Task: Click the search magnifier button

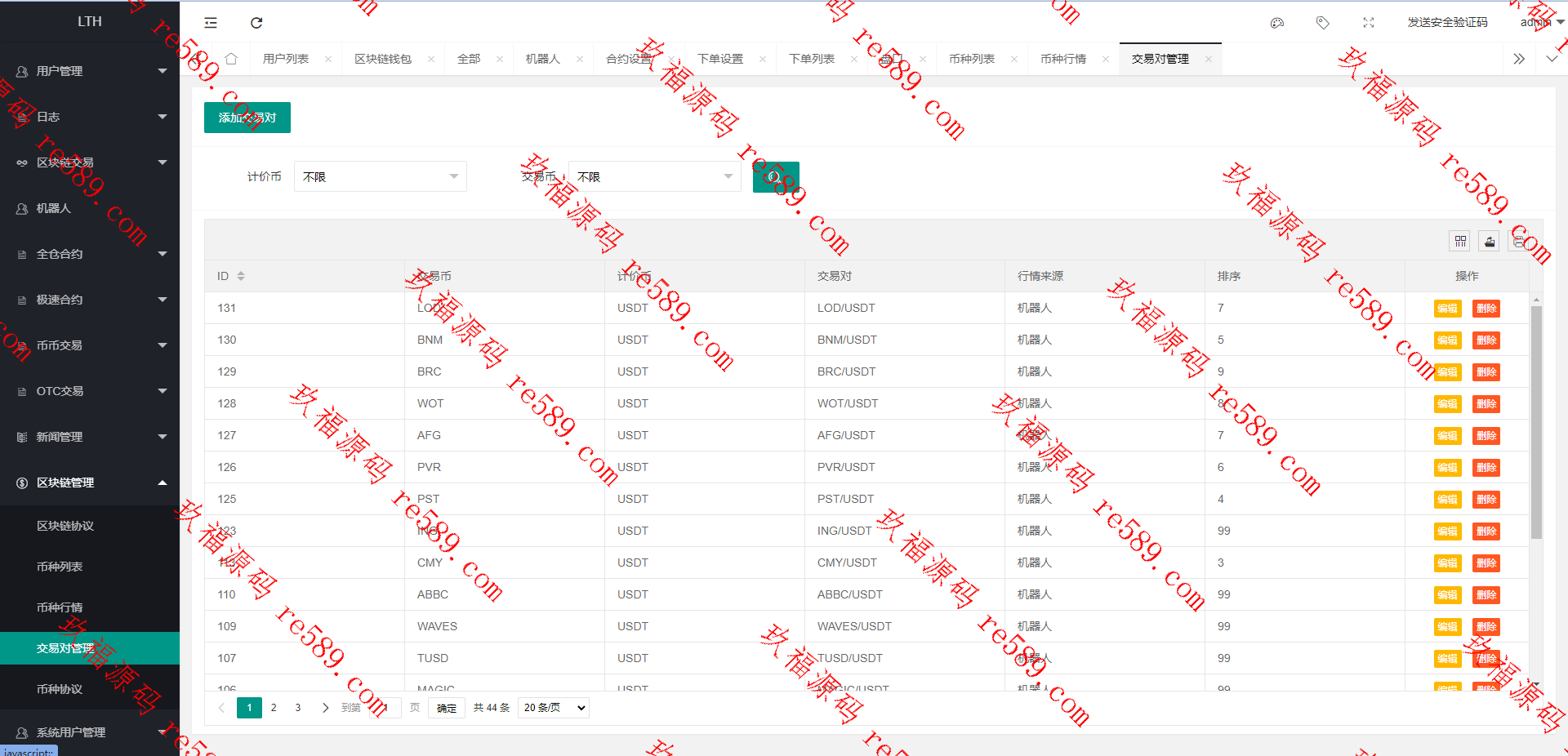Action: click(776, 176)
